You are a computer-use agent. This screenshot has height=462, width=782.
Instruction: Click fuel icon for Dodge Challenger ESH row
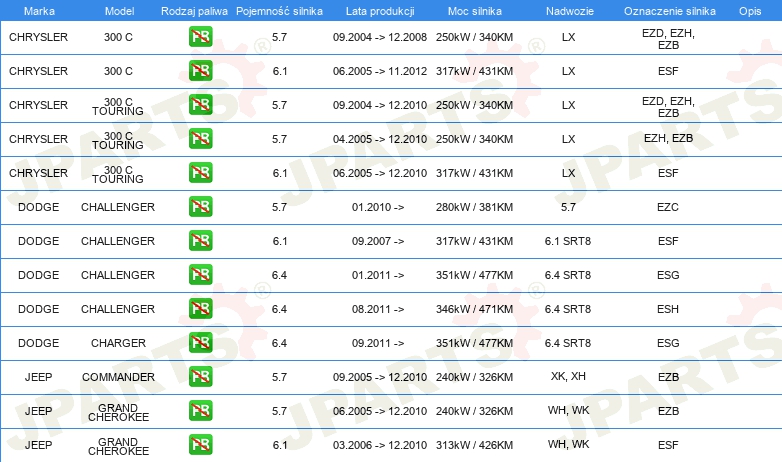pyautogui.click(x=200, y=308)
